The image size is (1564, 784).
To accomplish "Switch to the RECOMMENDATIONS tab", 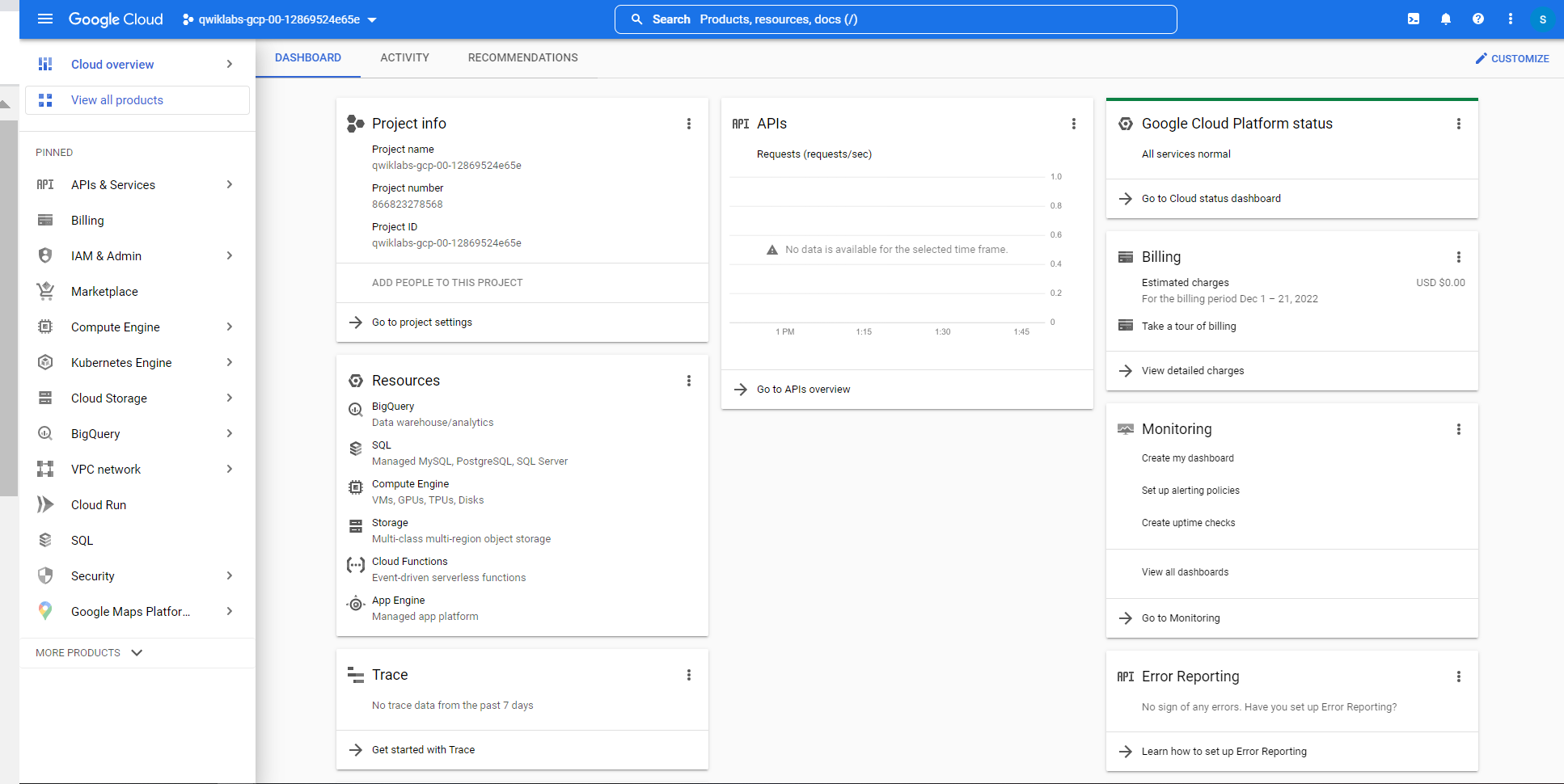I will click(x=523, y=57).
